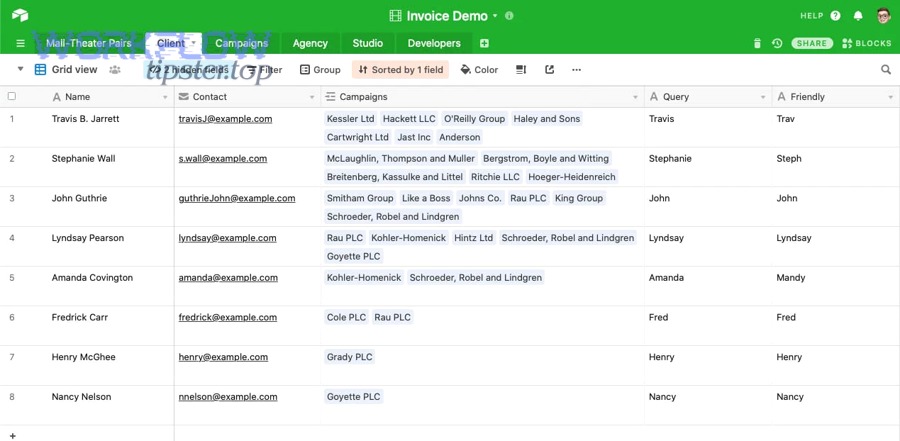
Task: Toggle the select all rows checkbox
Action: coord(11,96)
